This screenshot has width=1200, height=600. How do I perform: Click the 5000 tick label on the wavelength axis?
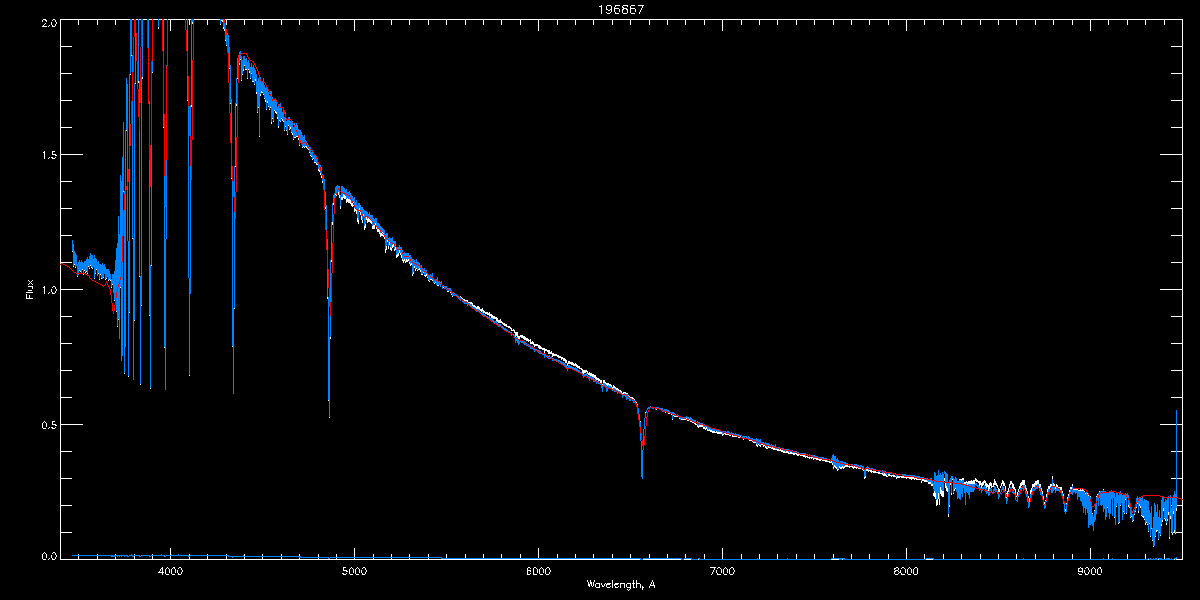(x=354, y=572)
